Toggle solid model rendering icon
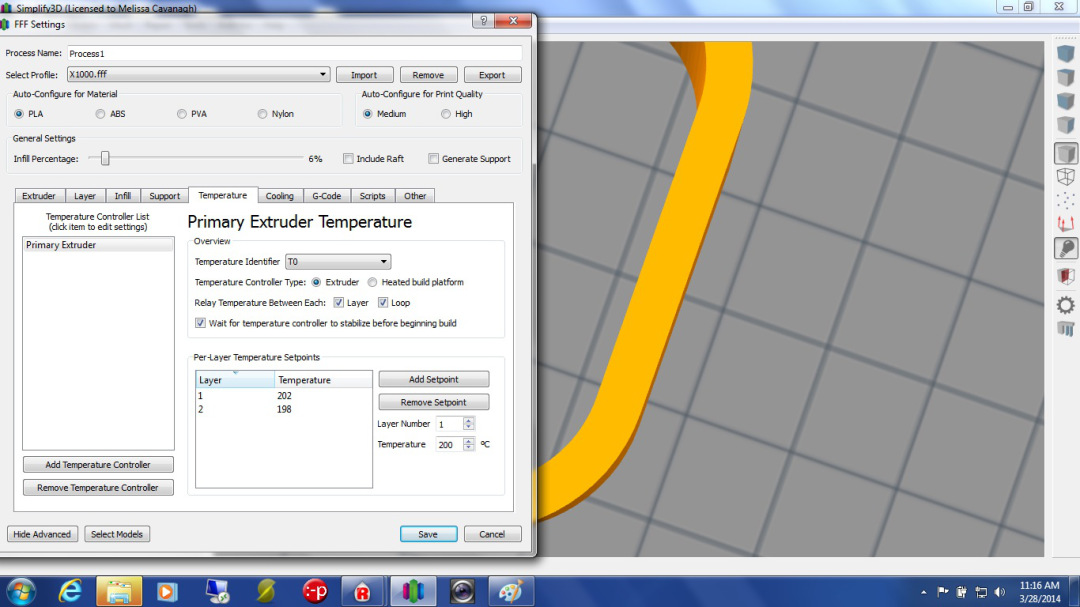This screenshot has height=607, width=1080. pyautogui.click(x=1066, y=153)
